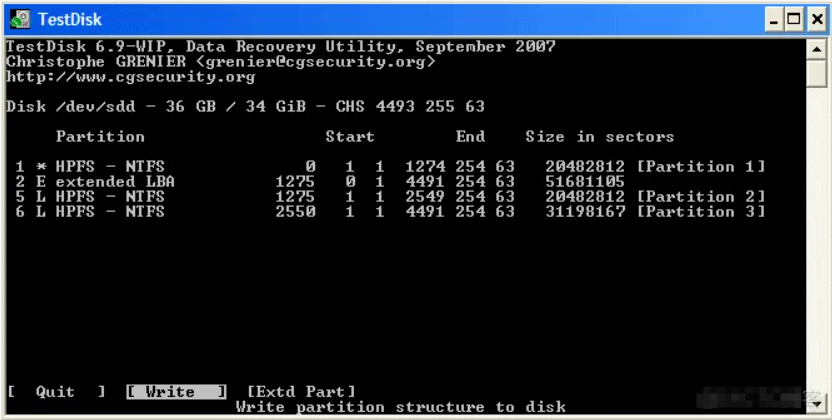Select the row labeled Partition 2
The height and width of the screenshot is (420, 832).
coord(391,196)
